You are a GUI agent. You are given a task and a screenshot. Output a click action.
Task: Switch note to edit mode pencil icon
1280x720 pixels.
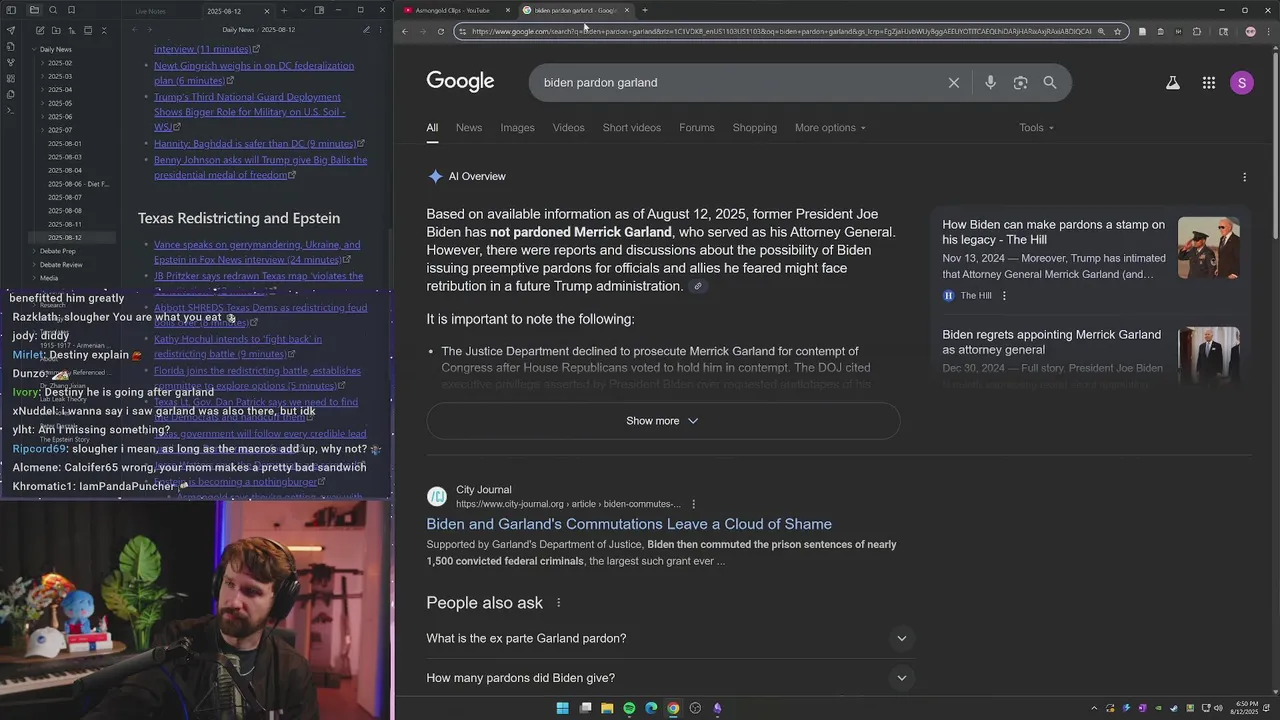tap(366, 30)
